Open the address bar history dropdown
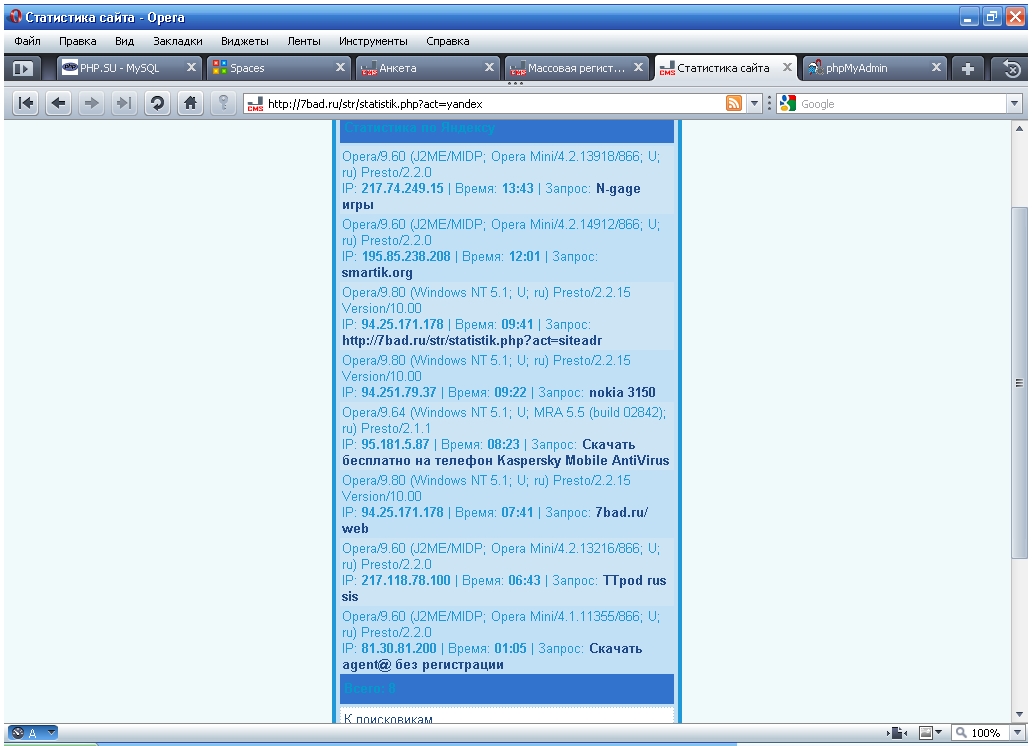This screenshot has height=746, width=1032. click(754, 103)
